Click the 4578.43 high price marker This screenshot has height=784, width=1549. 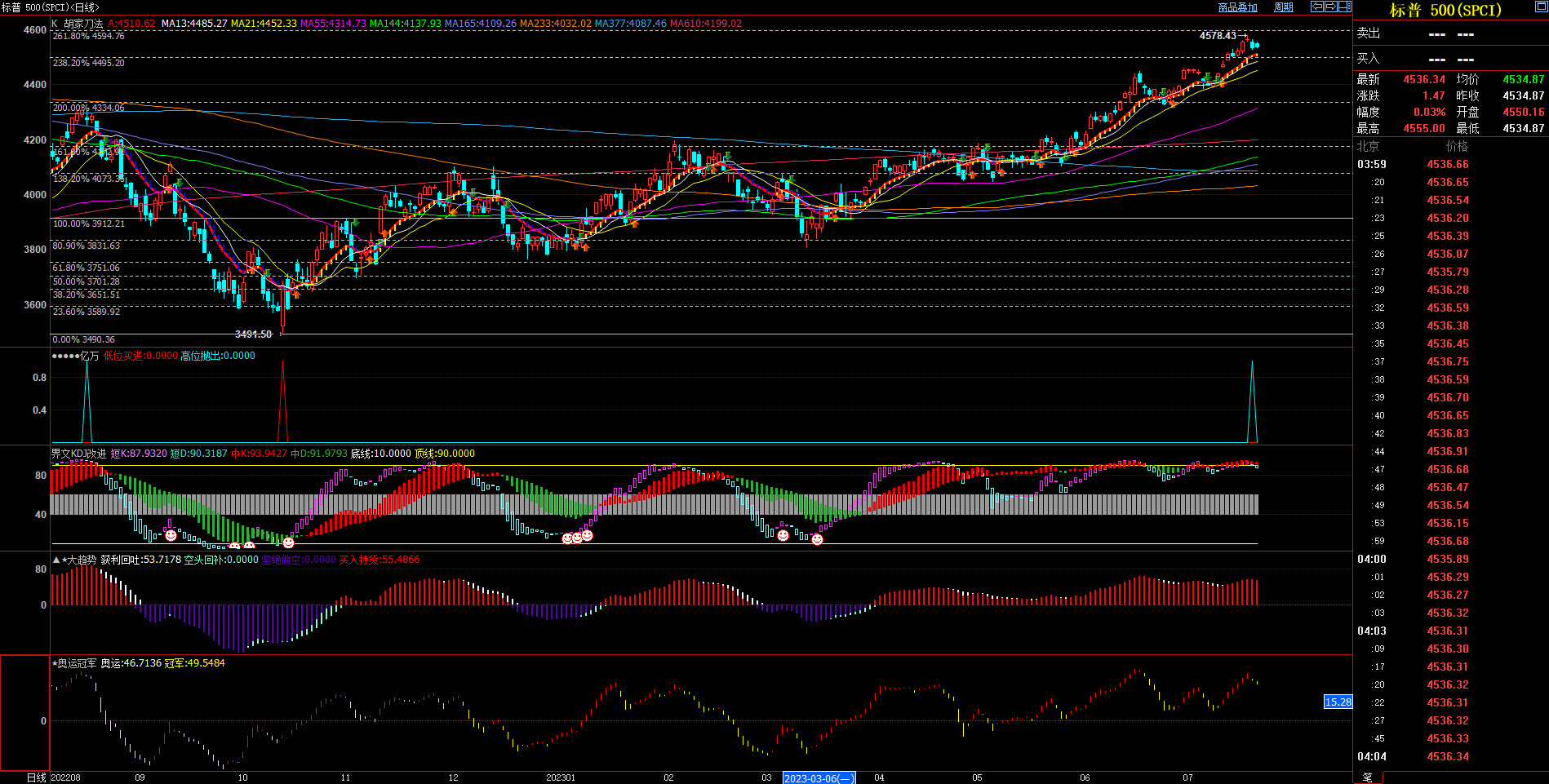click(x=1218, y=36)
